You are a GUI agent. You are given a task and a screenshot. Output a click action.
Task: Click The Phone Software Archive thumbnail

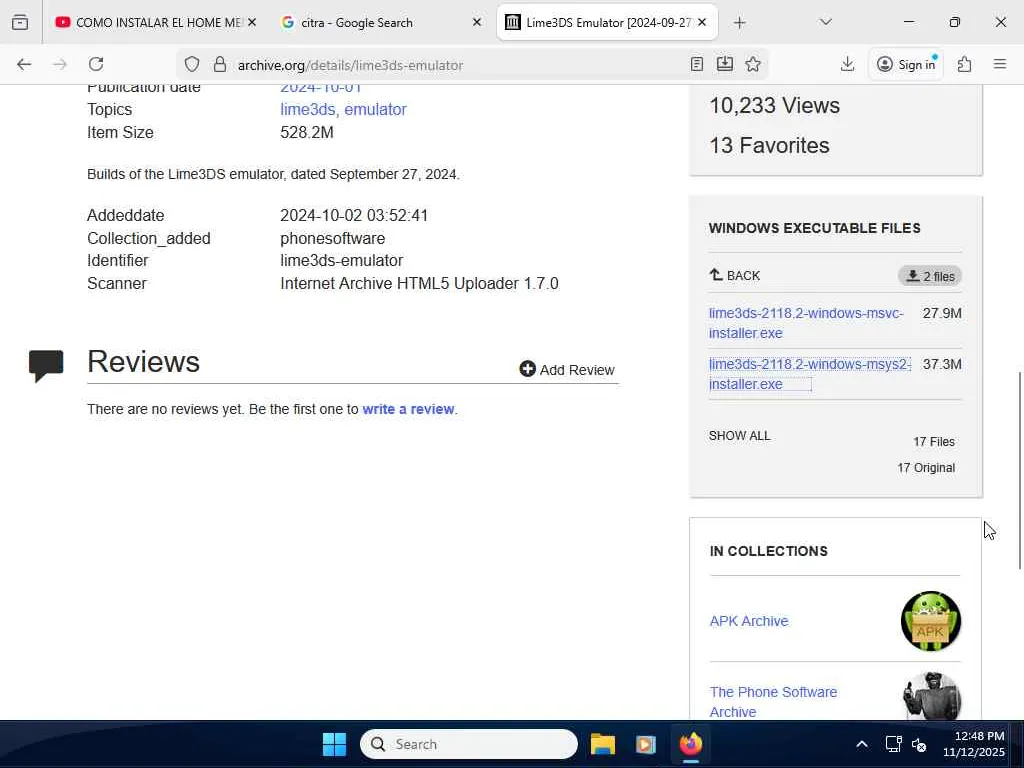[x=931, y=696]
